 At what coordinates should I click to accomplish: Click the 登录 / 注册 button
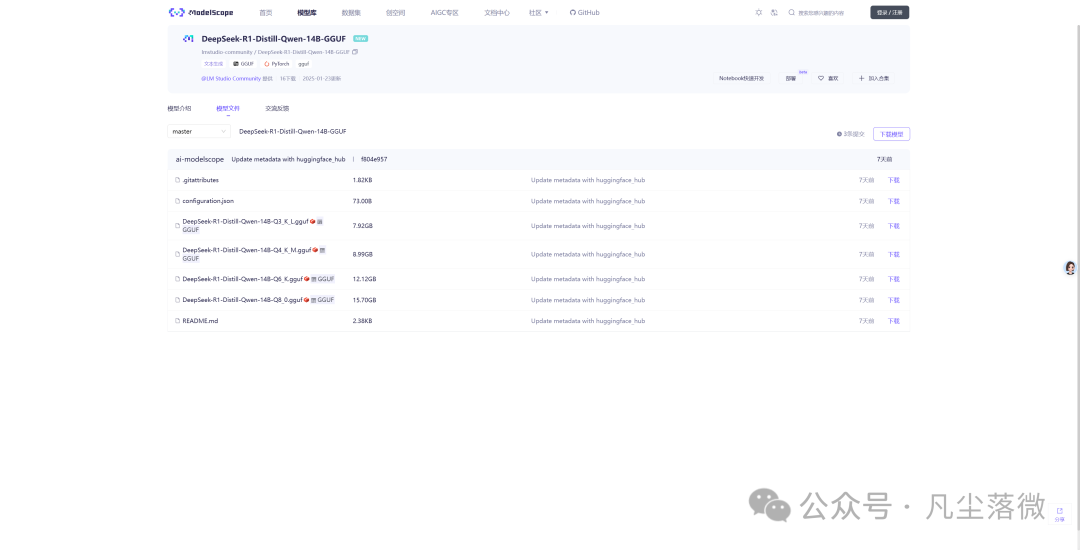pos(890,12)
